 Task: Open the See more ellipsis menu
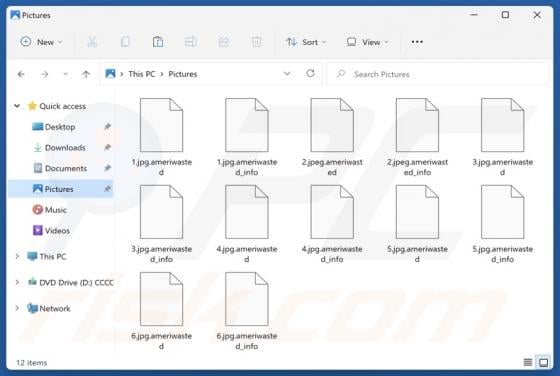[x=417, y=42]
